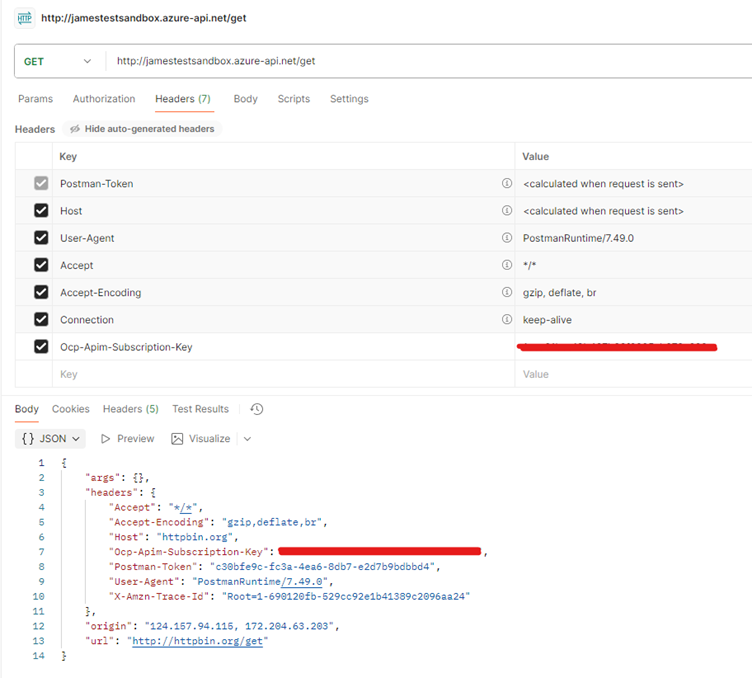Open the response Cookies tab
Screen dimensions: 752x678
point(70,409)
